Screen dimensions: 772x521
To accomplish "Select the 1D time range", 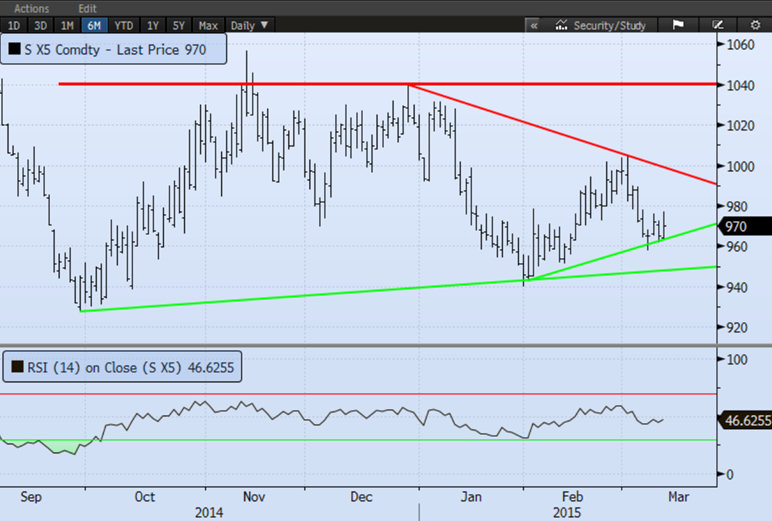I will (13, 24).
